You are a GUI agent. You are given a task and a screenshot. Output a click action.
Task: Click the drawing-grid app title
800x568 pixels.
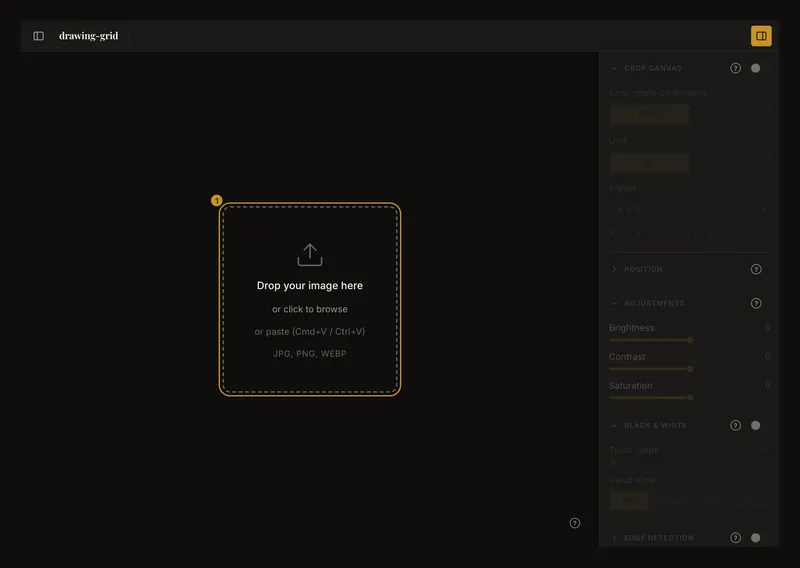[x=88, y=36]
